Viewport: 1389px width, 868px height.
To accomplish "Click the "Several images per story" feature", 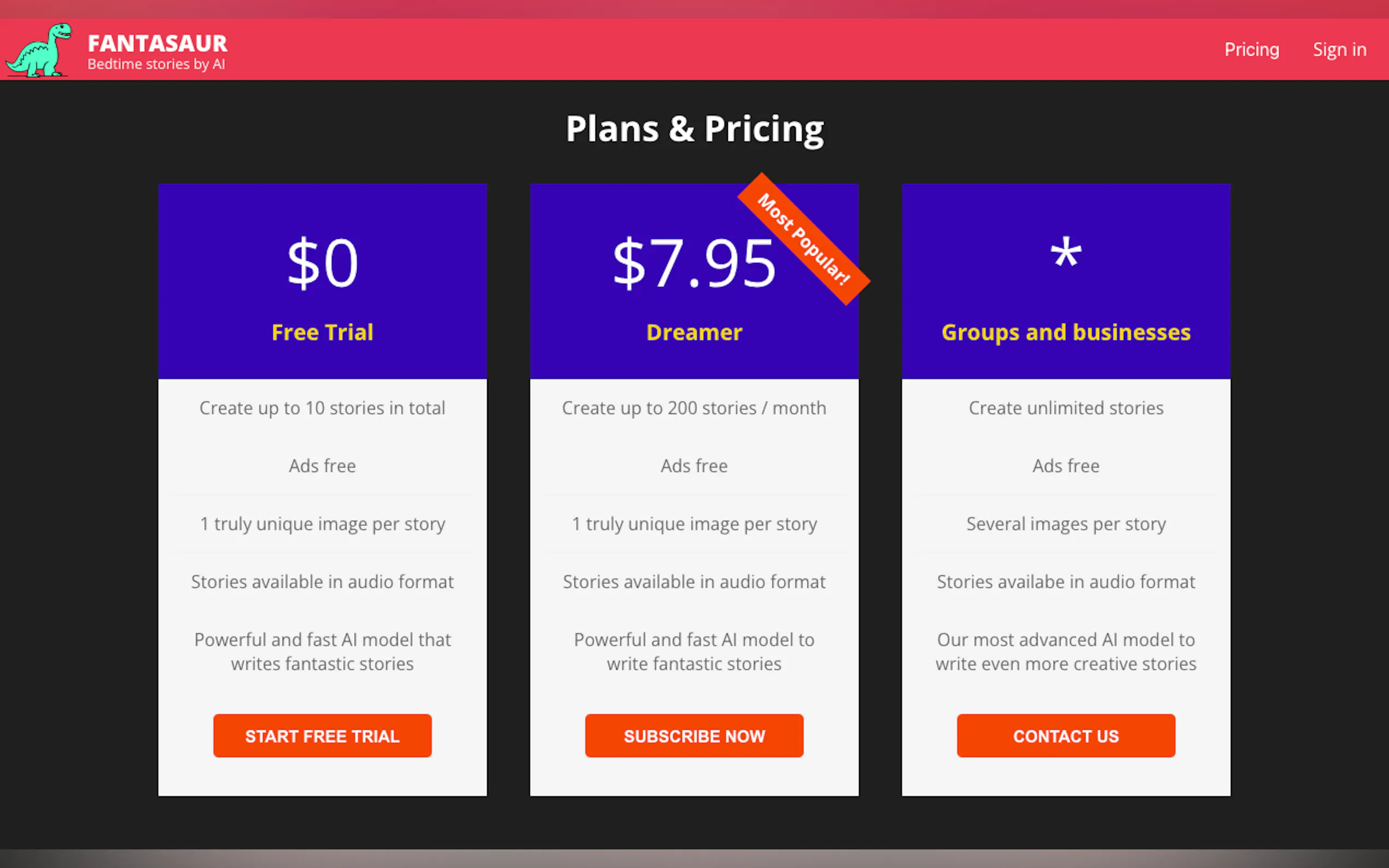I will tap(1066, 524).
